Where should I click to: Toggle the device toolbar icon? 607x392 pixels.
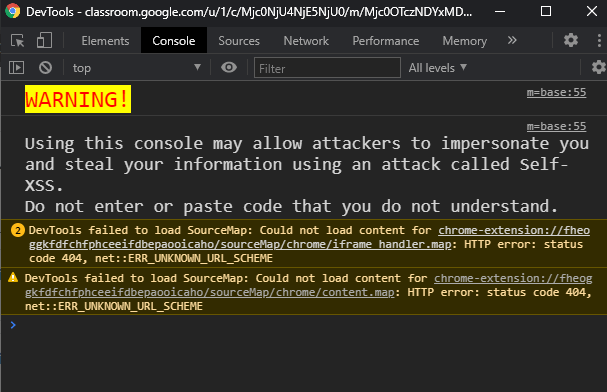pos(44,40)
